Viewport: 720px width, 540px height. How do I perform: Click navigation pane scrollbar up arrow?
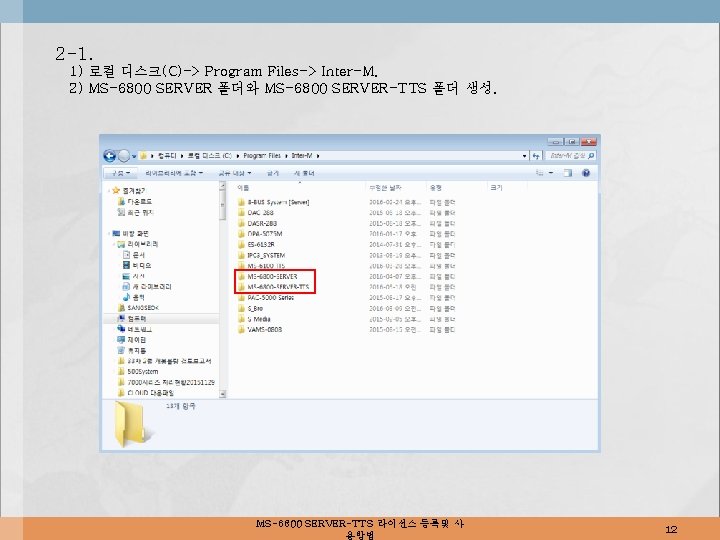[x=223, y=186]
